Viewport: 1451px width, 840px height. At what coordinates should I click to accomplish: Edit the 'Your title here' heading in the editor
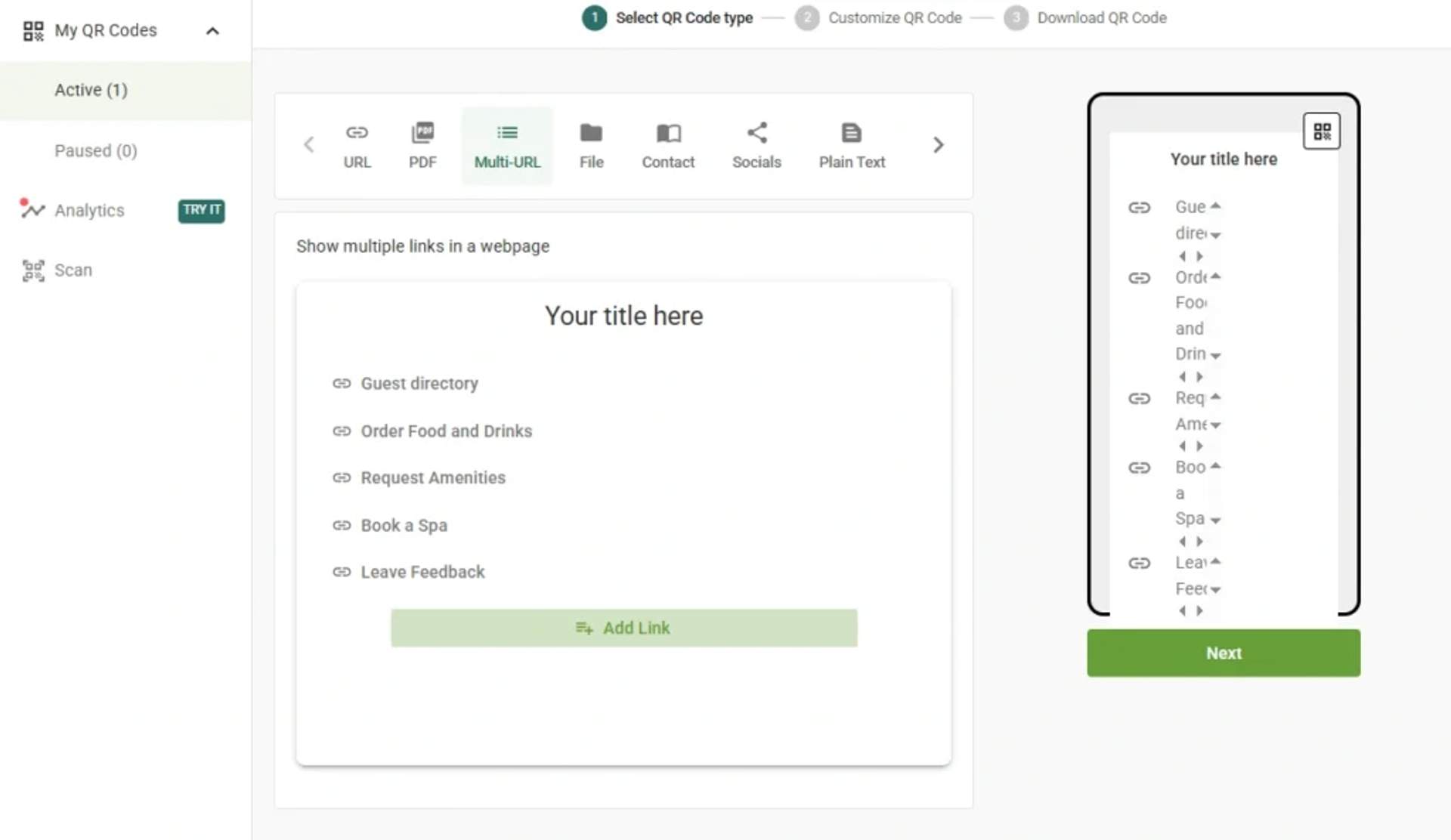(623, 316)
